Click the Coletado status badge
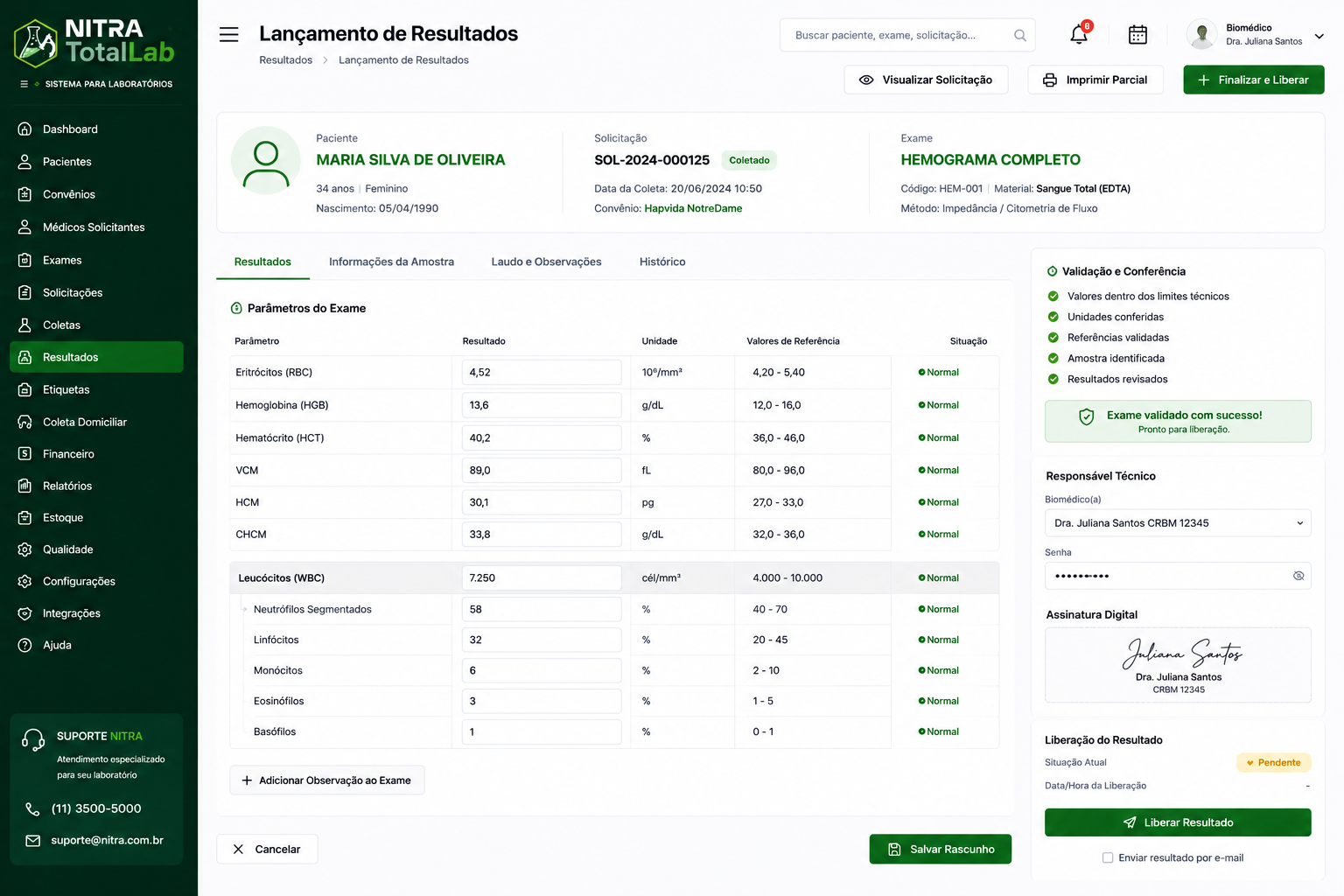 [749, 160]
